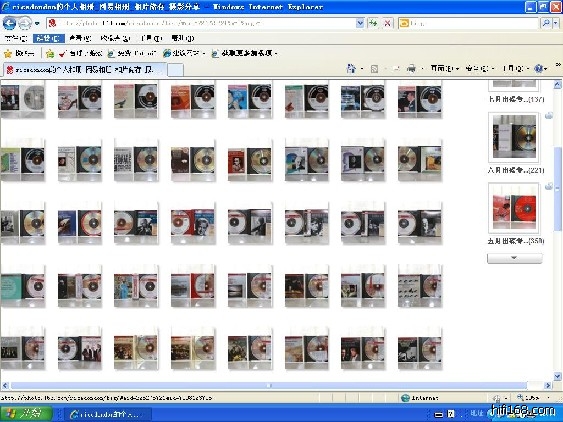The height and width of the screenshot is (422, 563).
Task: Open the empty new tab button
Action: tap(176, 70)
